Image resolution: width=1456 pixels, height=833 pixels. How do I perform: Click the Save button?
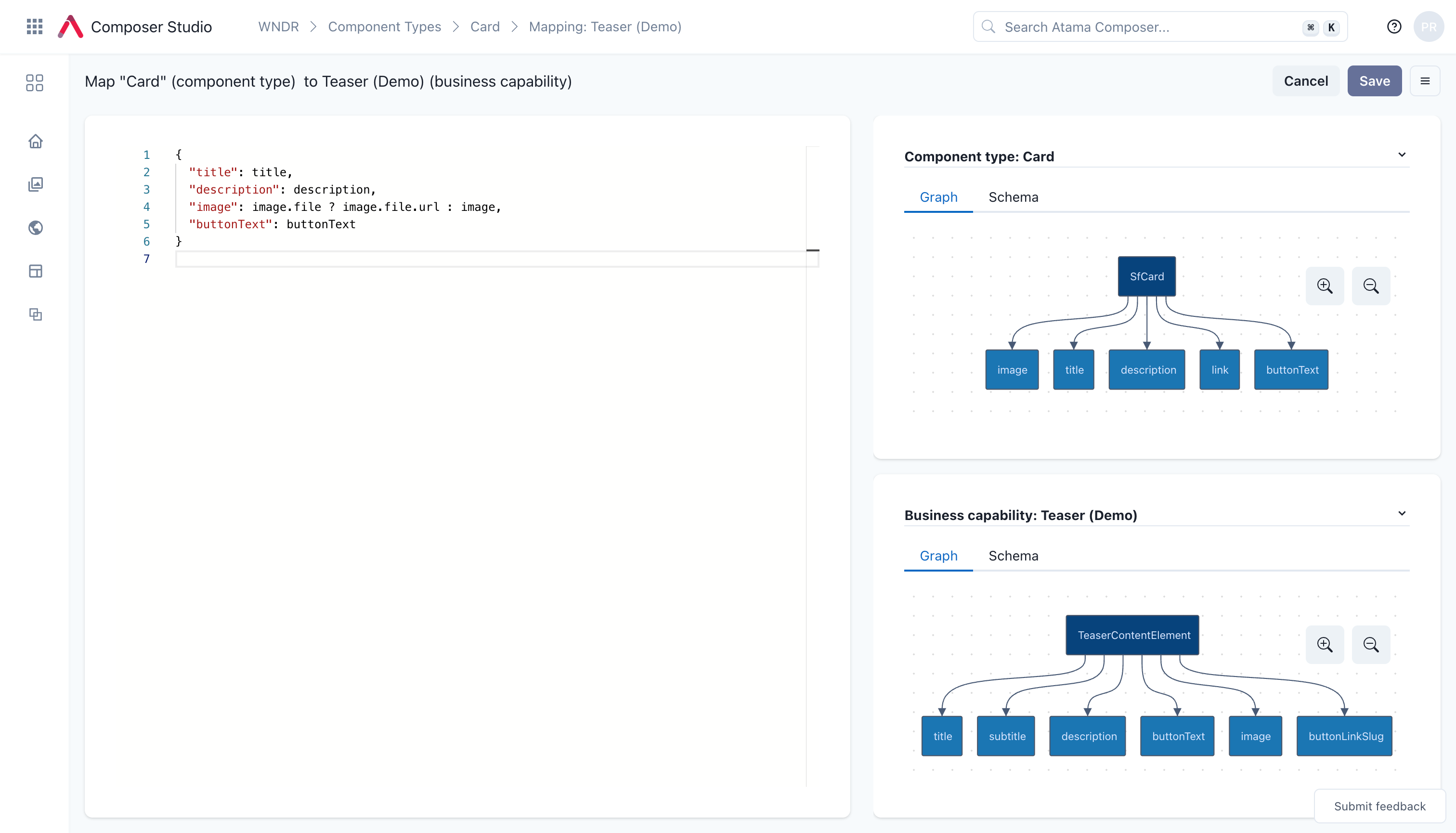point(1375,81)
